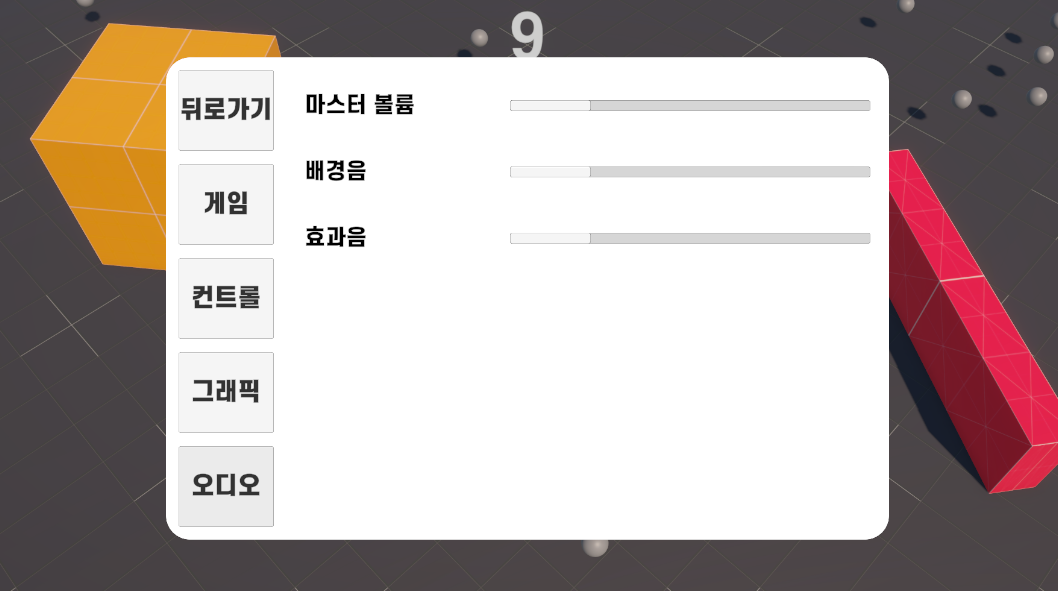
Task: Click the light filled portion of 마스터 볼륨 slider
Action: pyautogui.click(x=550, y=105)
